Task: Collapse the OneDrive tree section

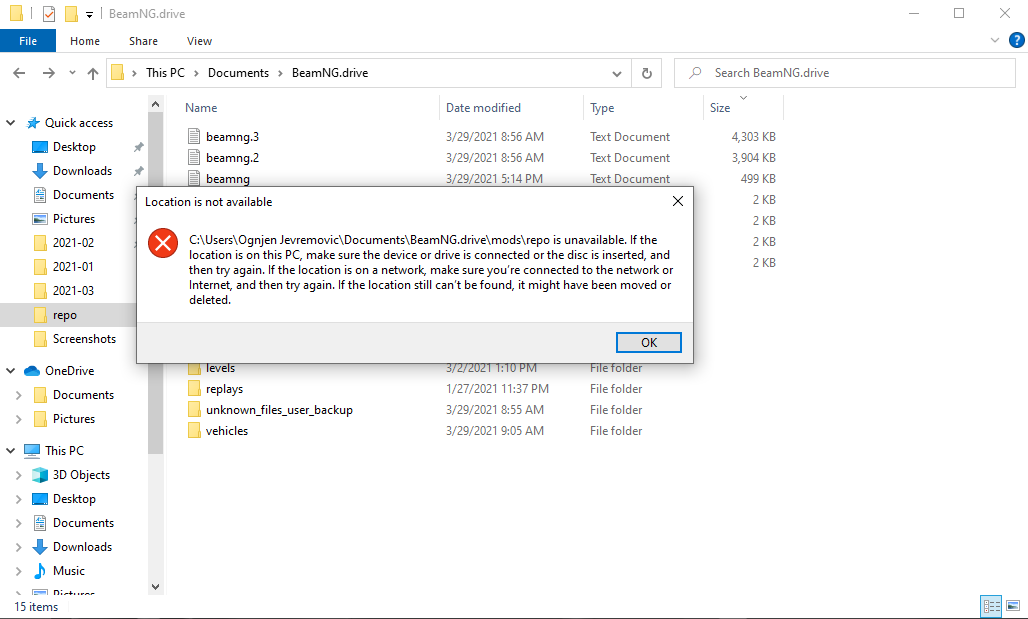Action: pos(10,370)
